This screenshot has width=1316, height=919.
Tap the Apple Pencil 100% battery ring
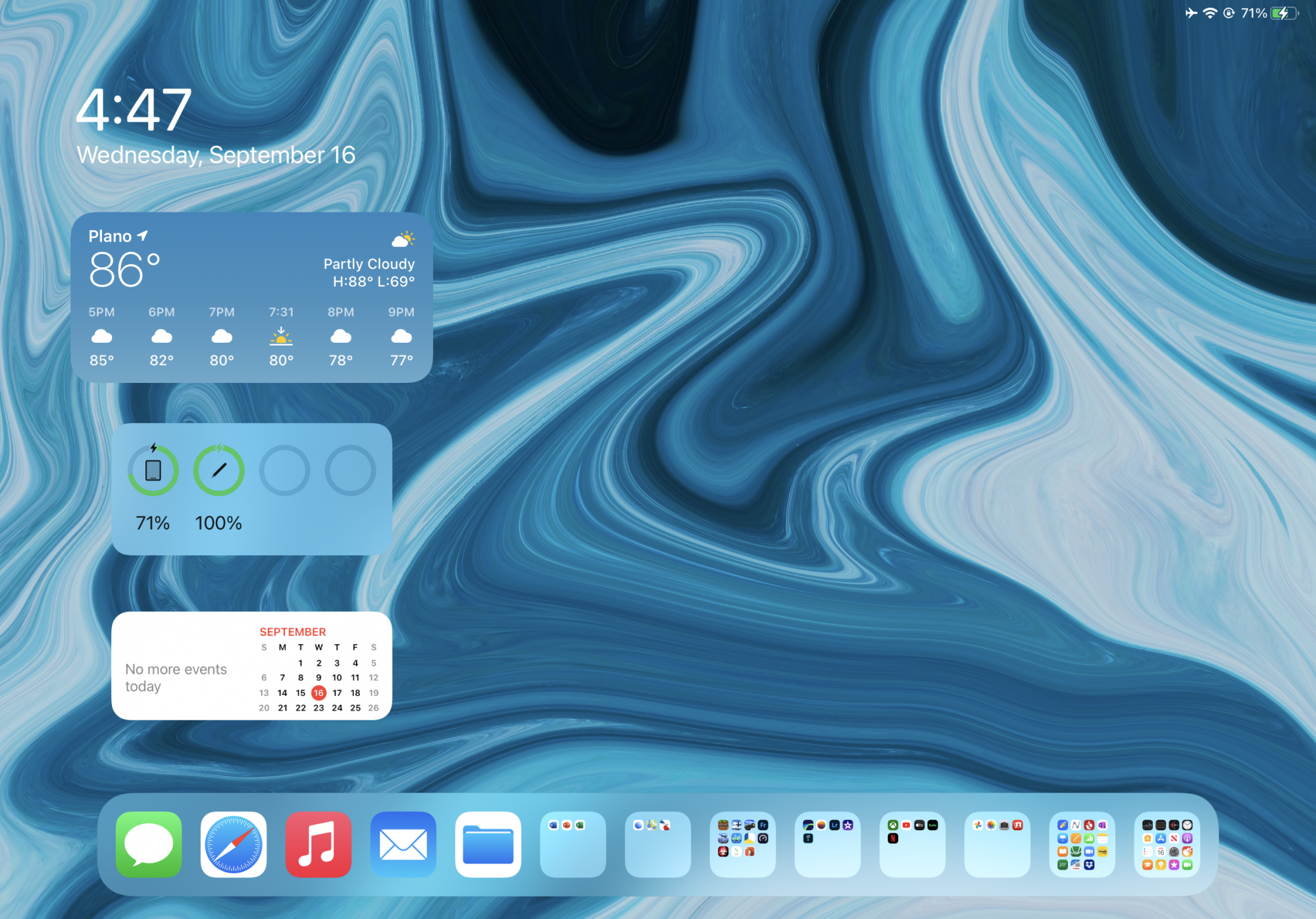click(x=218, y=470)
